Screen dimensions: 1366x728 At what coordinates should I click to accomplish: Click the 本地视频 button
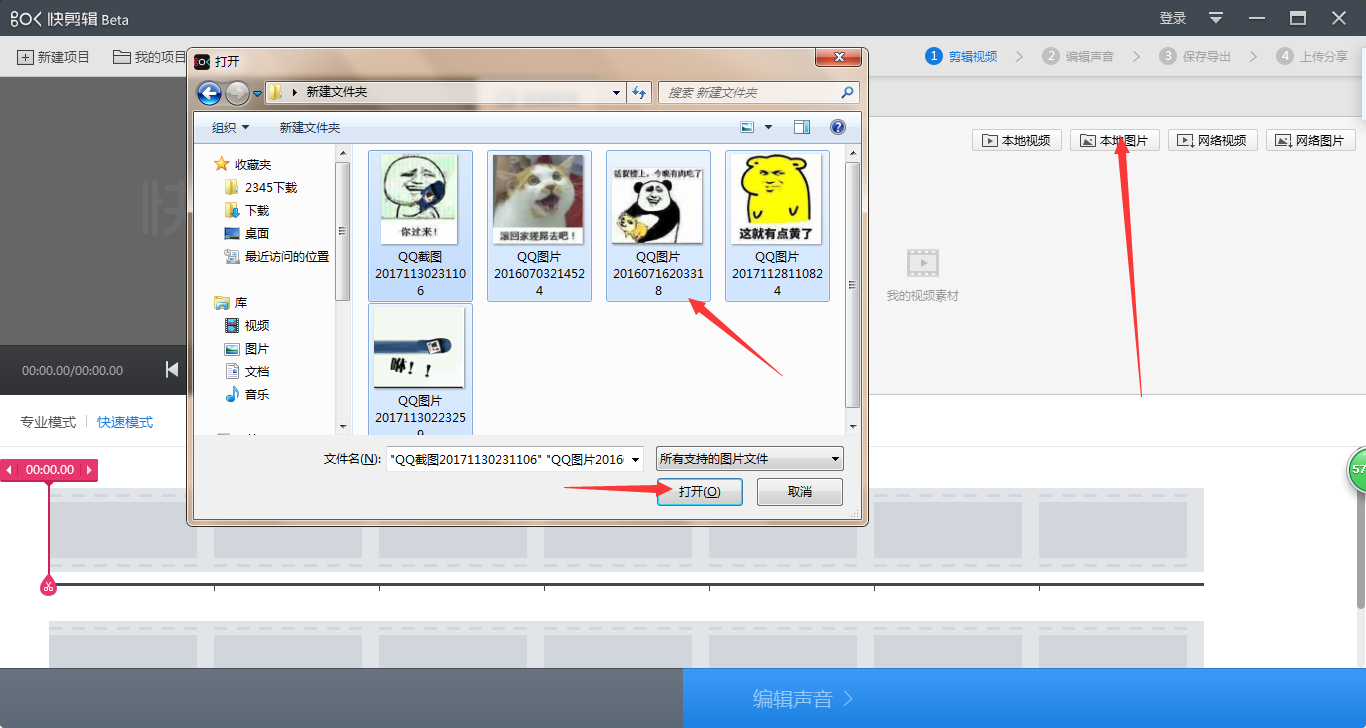pyautogui.click(x=1017, y=140)
